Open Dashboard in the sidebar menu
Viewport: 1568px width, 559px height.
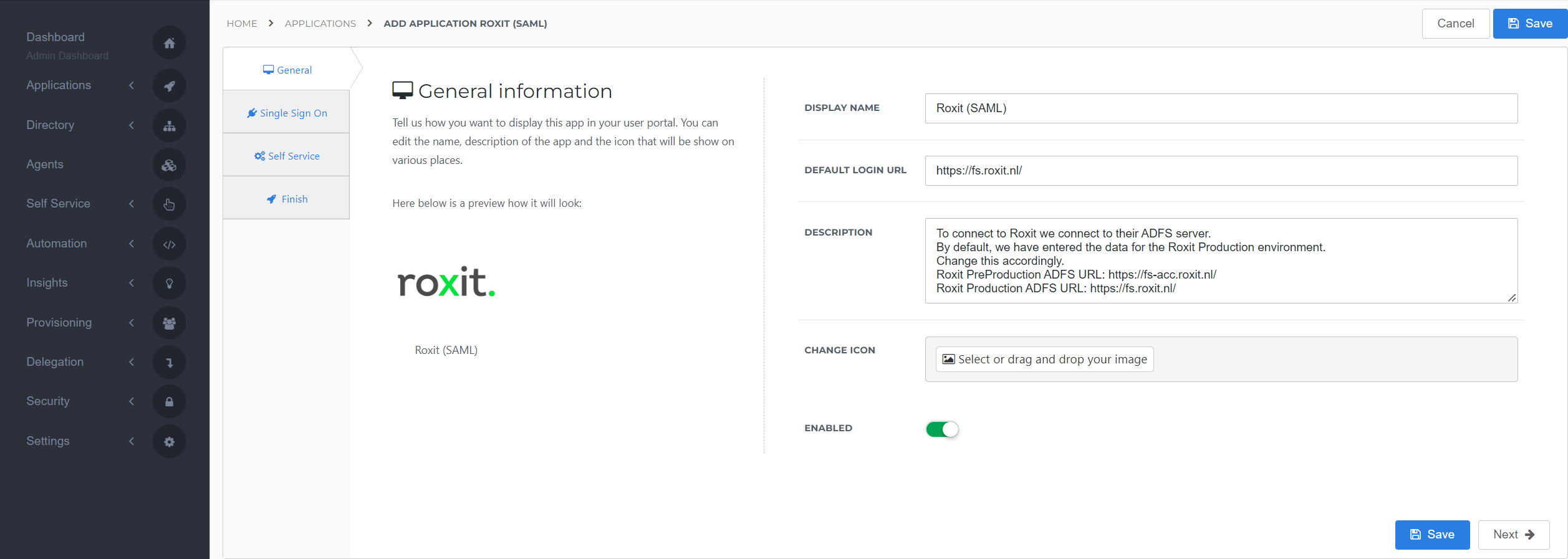point(55,37)
